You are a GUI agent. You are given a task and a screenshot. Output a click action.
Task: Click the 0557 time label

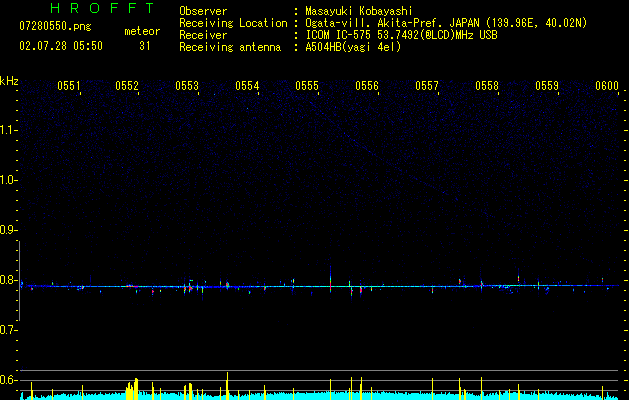(x=427, y=86)
